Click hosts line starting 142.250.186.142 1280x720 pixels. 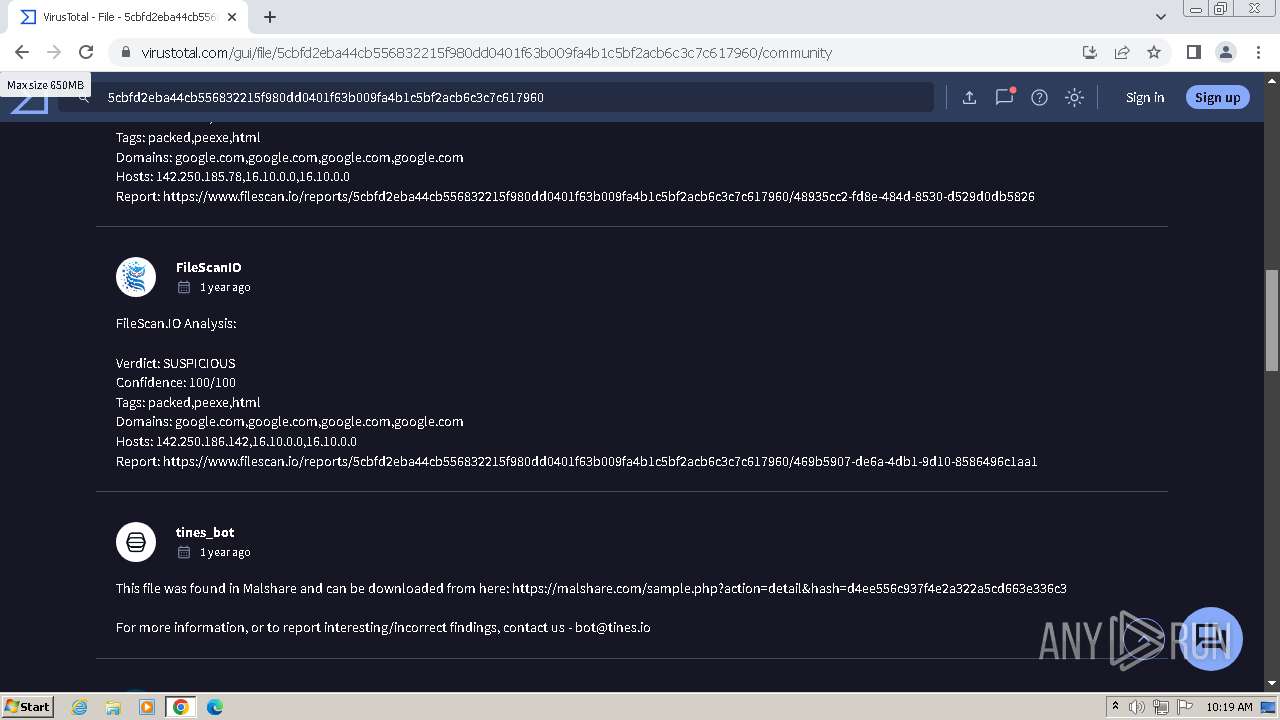click(236, 441)
